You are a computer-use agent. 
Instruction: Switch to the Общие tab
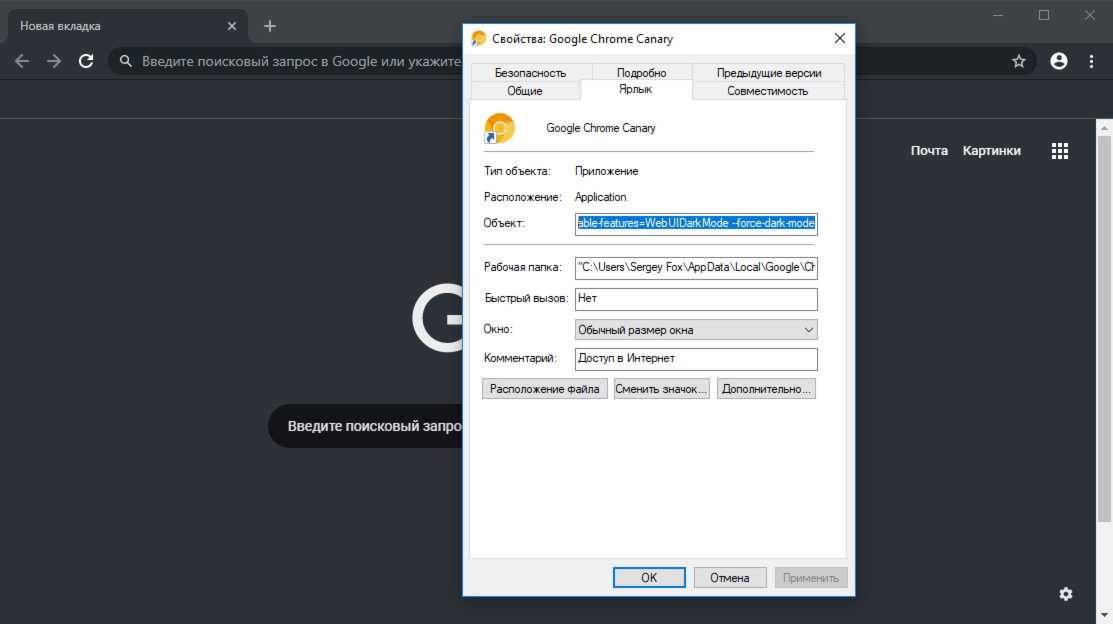(525, 91)
